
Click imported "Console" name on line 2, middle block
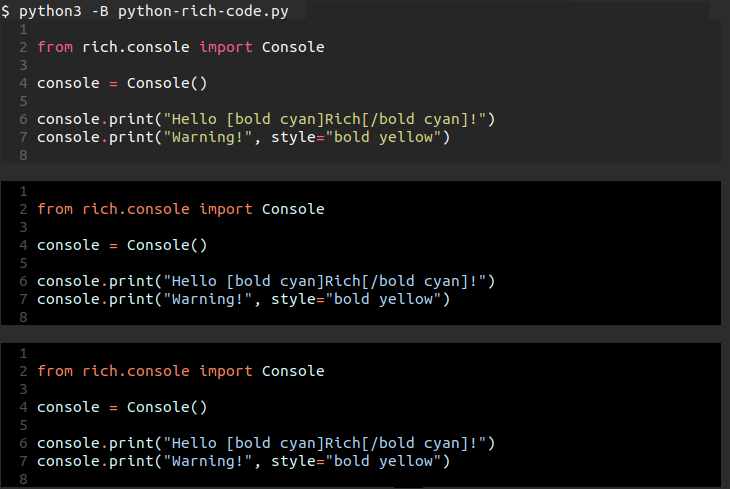tap(293, 209)
